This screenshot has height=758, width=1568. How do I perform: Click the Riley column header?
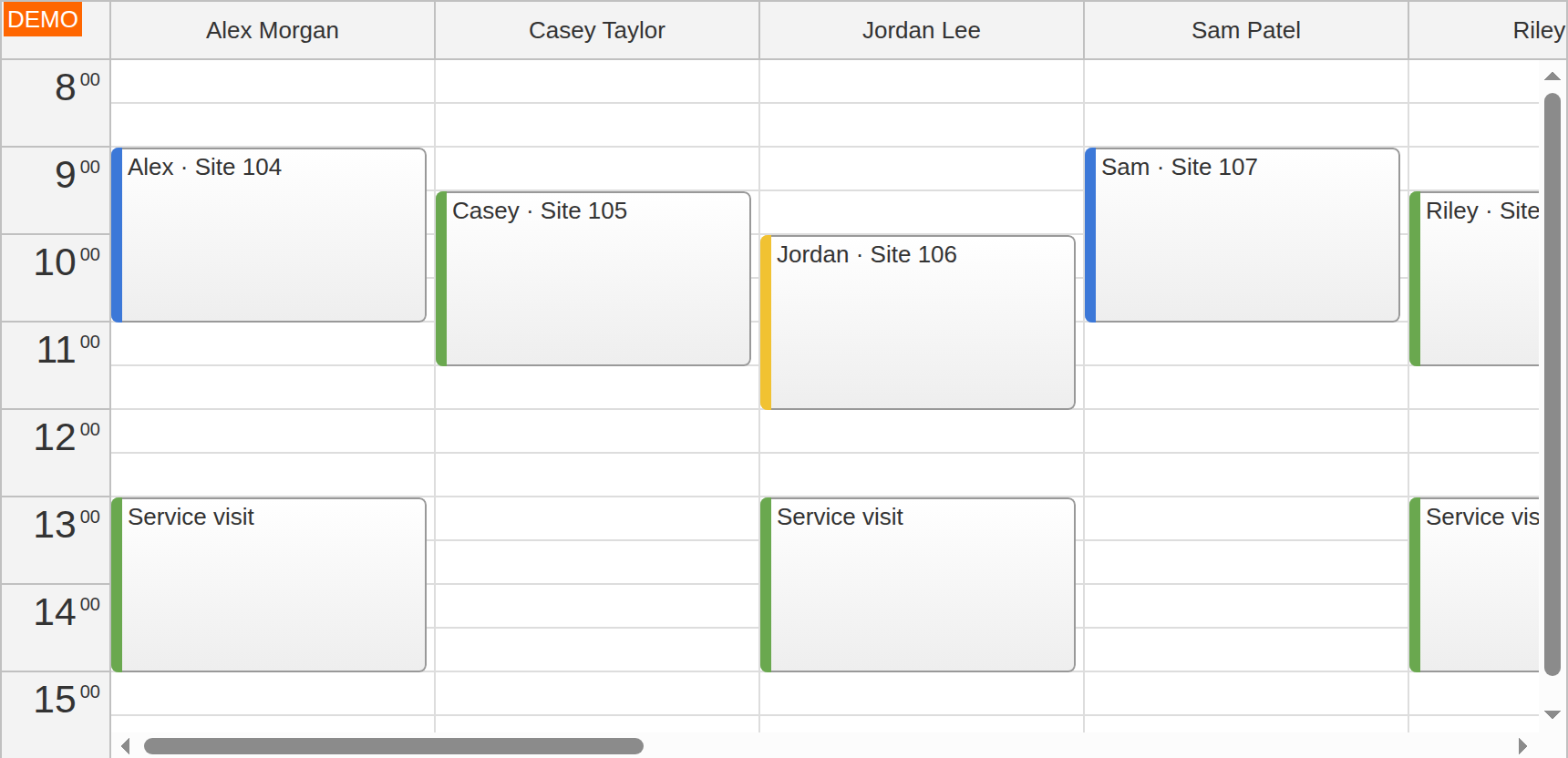1488,30
